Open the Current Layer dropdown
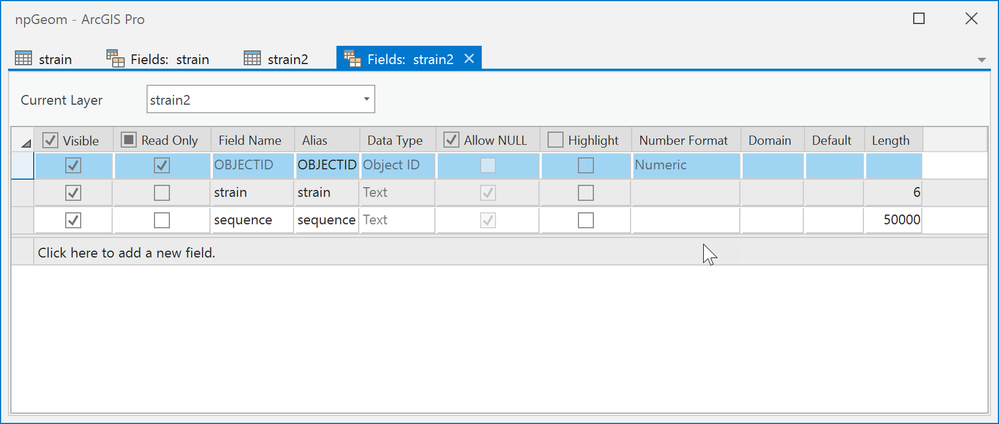The height and width of the screenshot is (424, 999). click(367, 100)
